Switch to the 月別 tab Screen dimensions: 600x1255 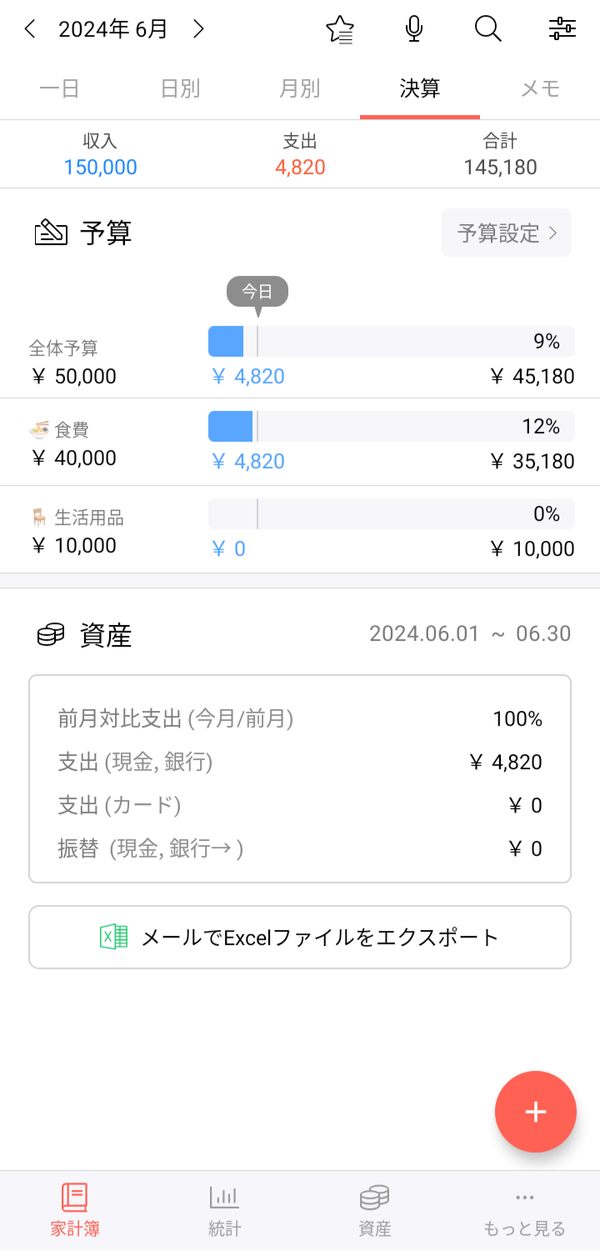300,89
